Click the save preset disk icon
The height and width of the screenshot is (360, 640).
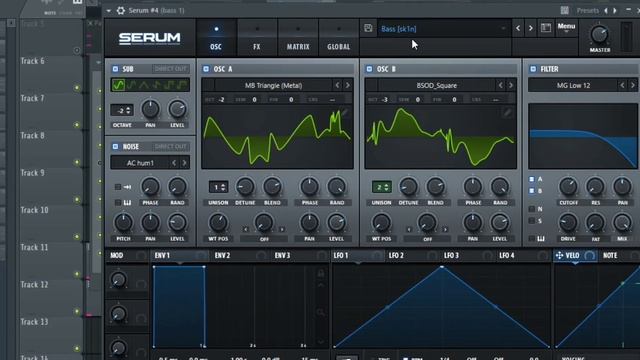pyautogui.click(x=368, y=28)
